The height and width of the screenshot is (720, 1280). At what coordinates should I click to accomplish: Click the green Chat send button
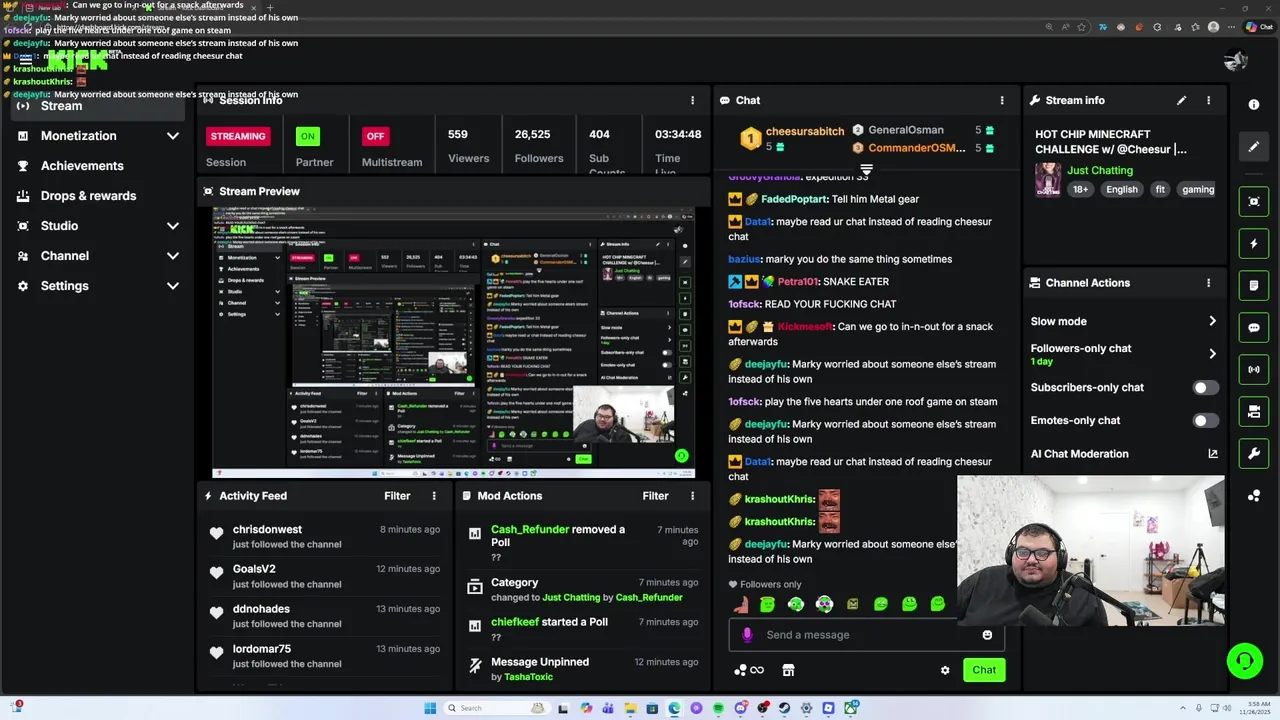click(x=984, y=670)
